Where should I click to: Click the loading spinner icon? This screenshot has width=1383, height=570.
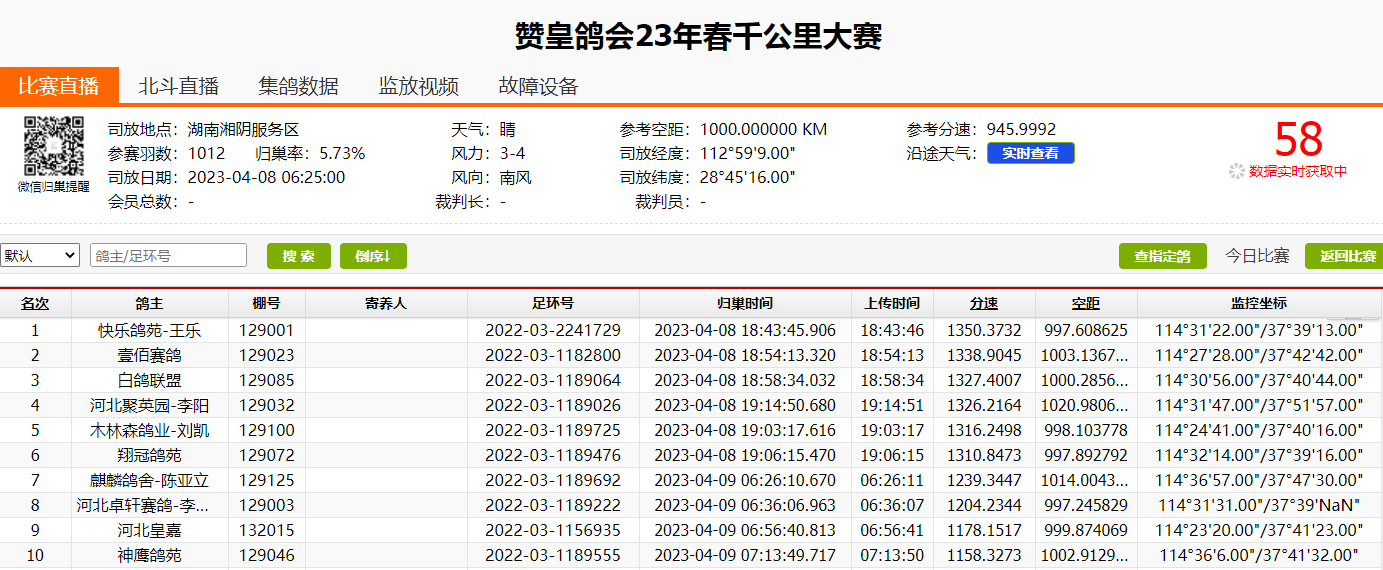click(1237, 171)
